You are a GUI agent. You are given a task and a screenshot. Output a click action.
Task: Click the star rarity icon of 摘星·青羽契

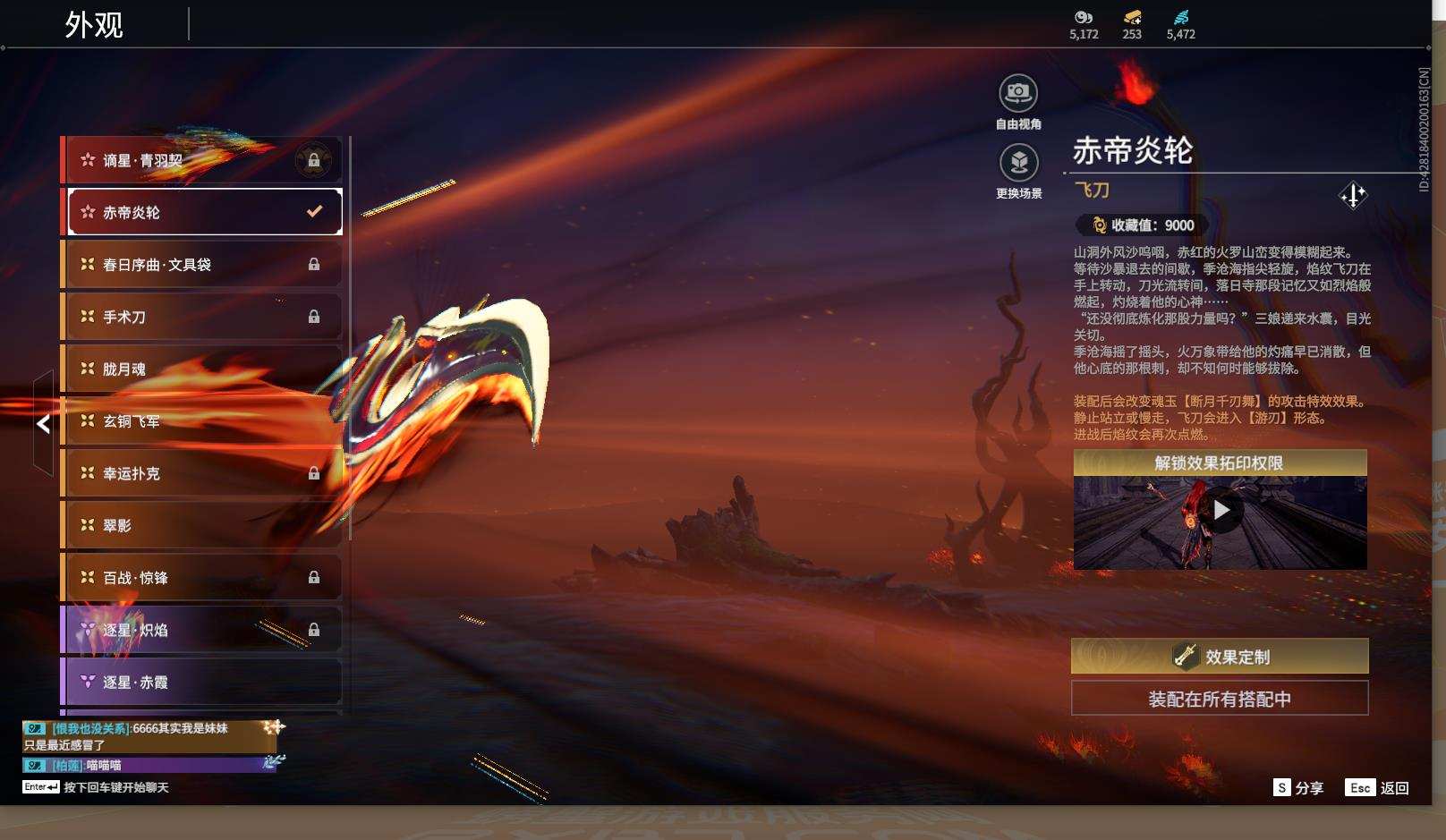(88, 160)
